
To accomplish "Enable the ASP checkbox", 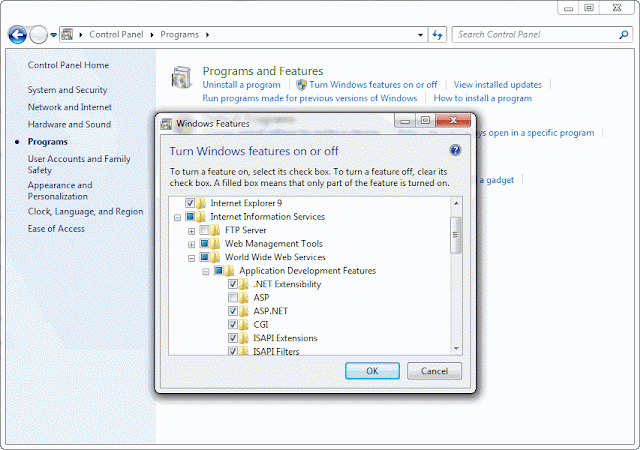I will click(x=233, y=297).
